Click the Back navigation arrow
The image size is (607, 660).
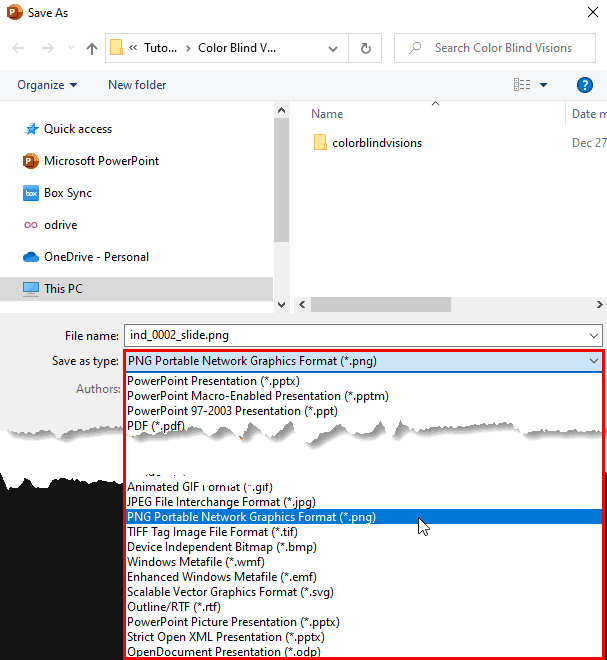[20, 48]
